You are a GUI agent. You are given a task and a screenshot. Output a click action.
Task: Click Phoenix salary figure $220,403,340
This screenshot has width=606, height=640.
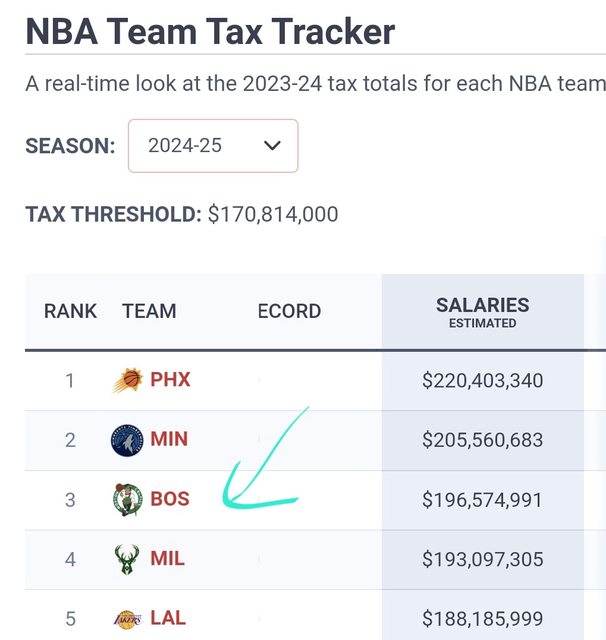pos(482,381)
